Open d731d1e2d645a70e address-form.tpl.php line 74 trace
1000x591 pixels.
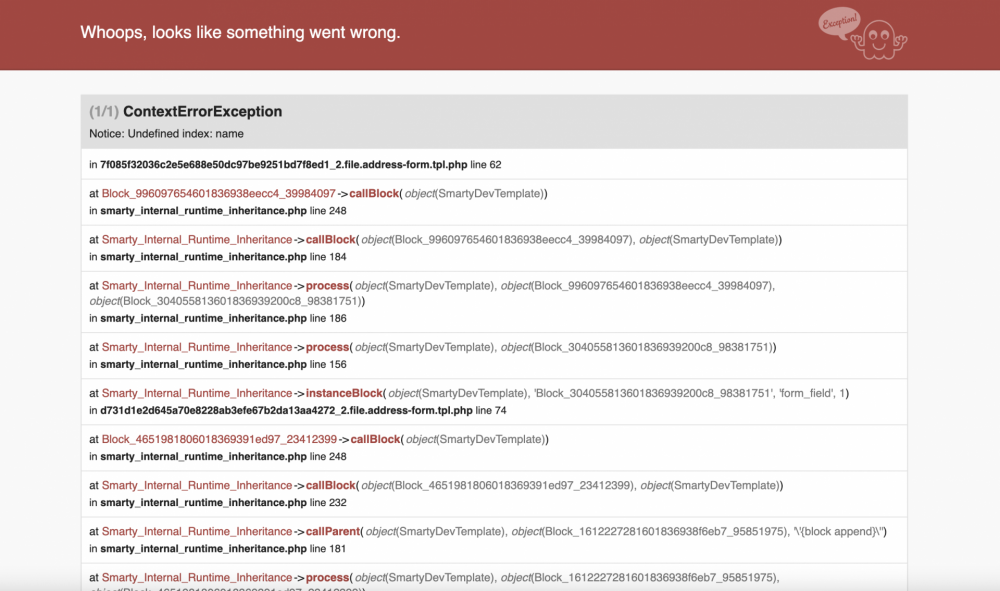click(x=298, y=411)
